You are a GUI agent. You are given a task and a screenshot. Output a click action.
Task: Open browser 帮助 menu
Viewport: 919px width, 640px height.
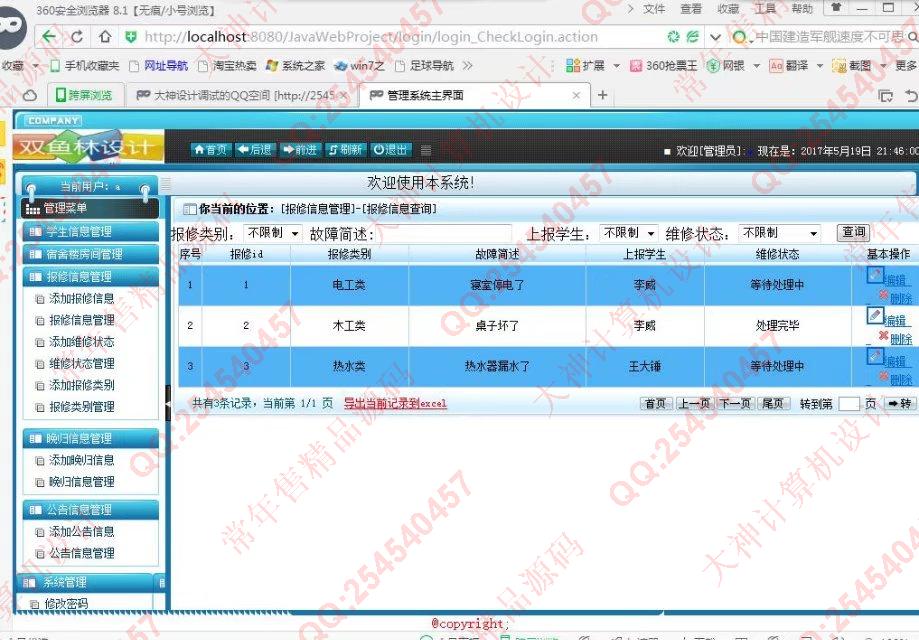[x=802, y=9]
